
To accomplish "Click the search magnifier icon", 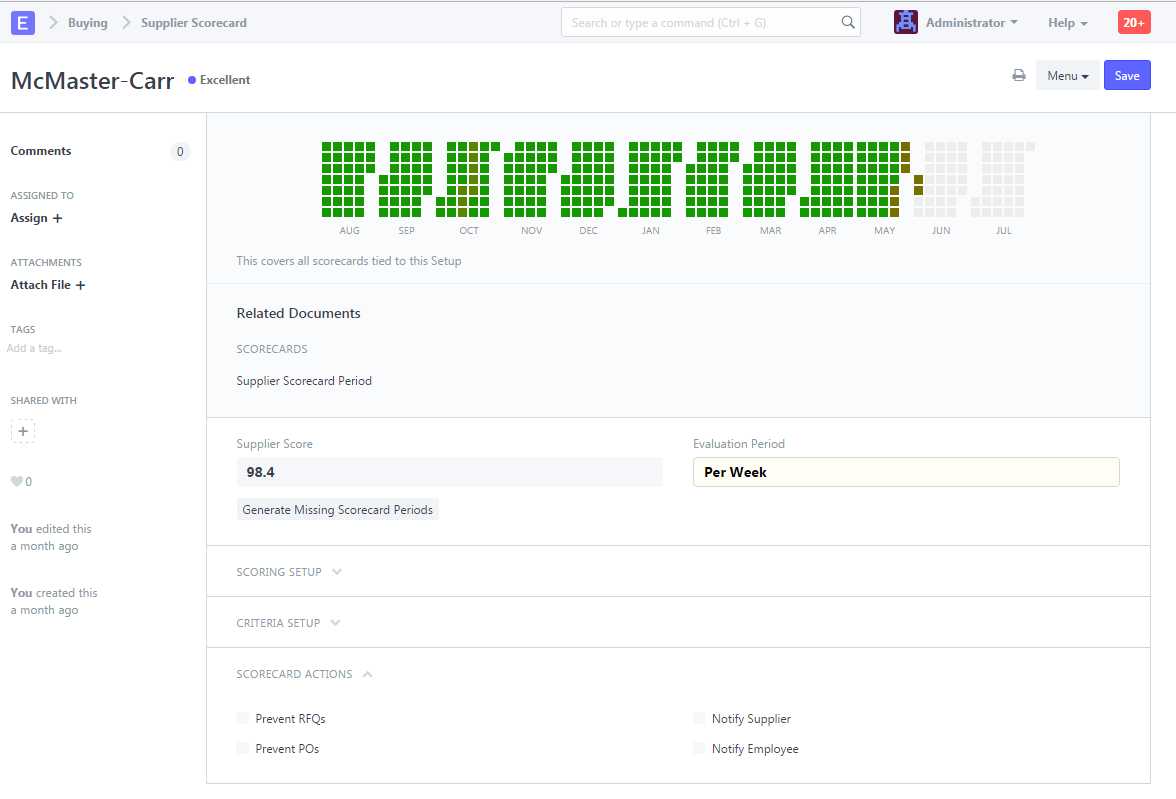I will point(847,22).
